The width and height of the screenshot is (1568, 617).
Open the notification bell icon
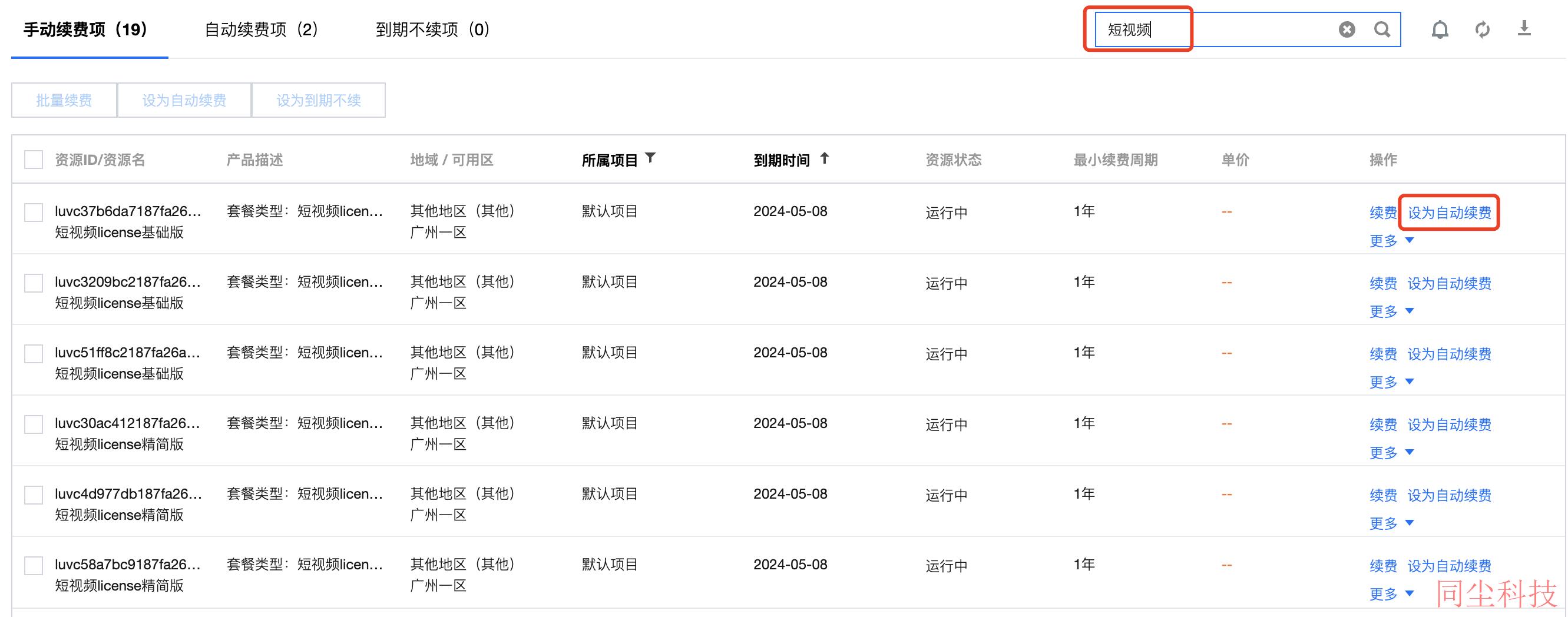pyautogui.click(x=1440, y=29)
